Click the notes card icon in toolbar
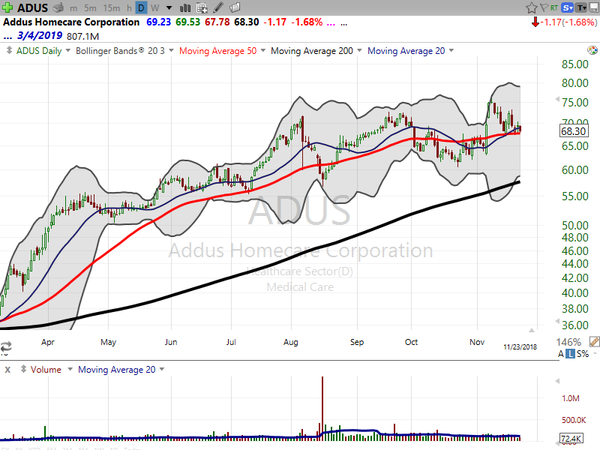This screenshot has width=600, height=450. pos(235,7)
